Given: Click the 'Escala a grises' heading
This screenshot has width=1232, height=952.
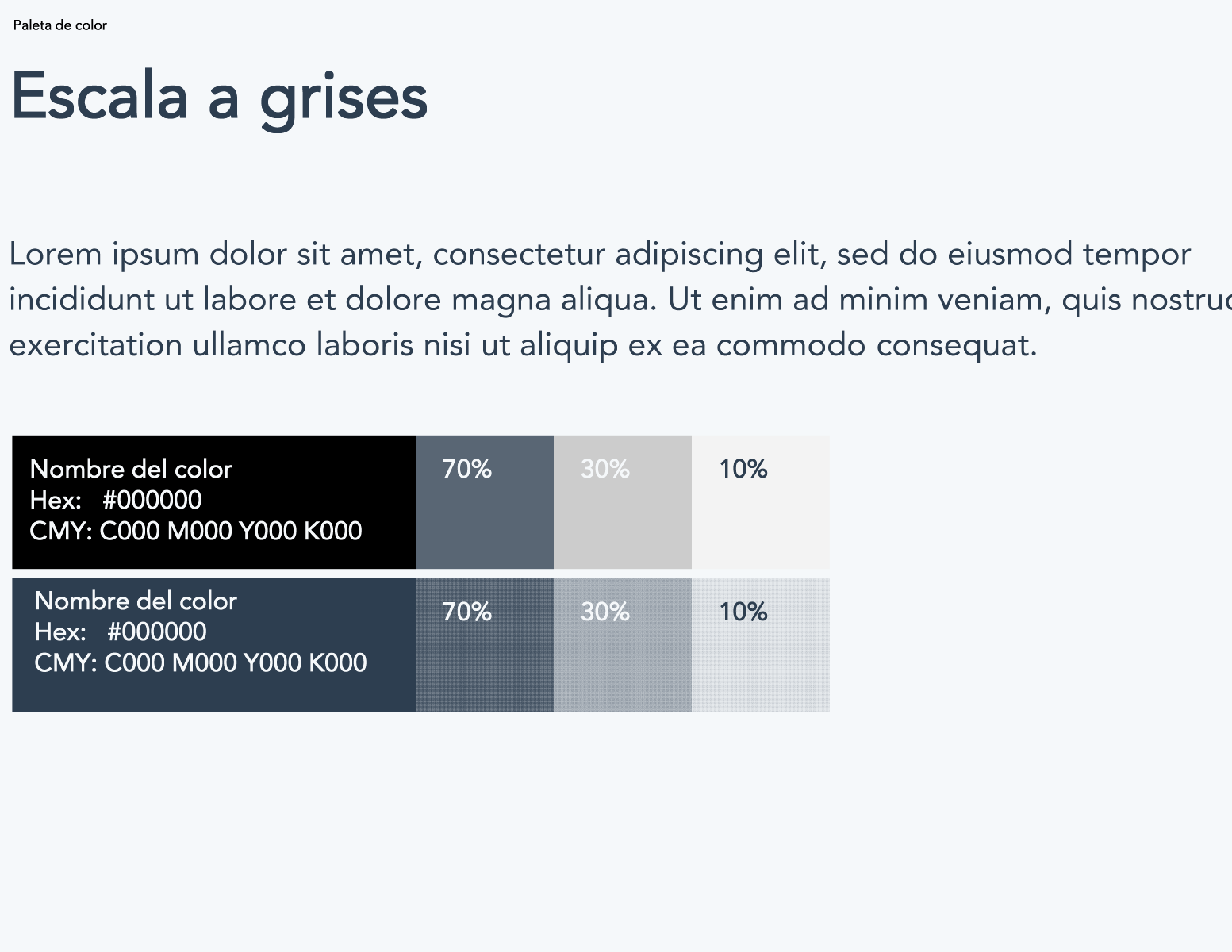Looking at the screenshot, I should tap(220, 98).
